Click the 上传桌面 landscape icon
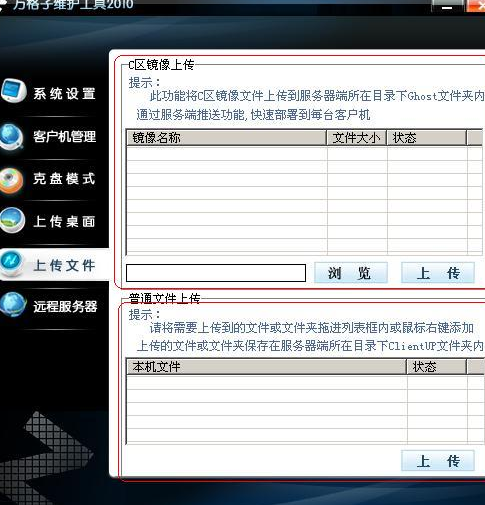Viewport: 485px width, 505px height. pos(13,220)
